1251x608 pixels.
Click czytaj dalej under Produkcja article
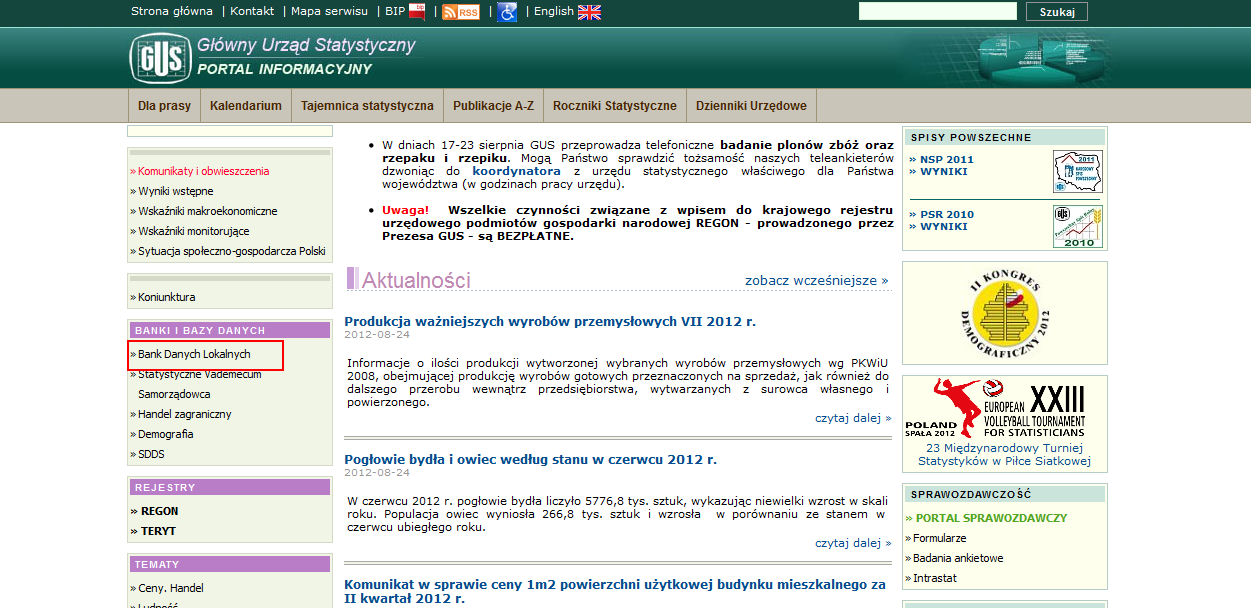pyautogui.click(x=853, y=417)
